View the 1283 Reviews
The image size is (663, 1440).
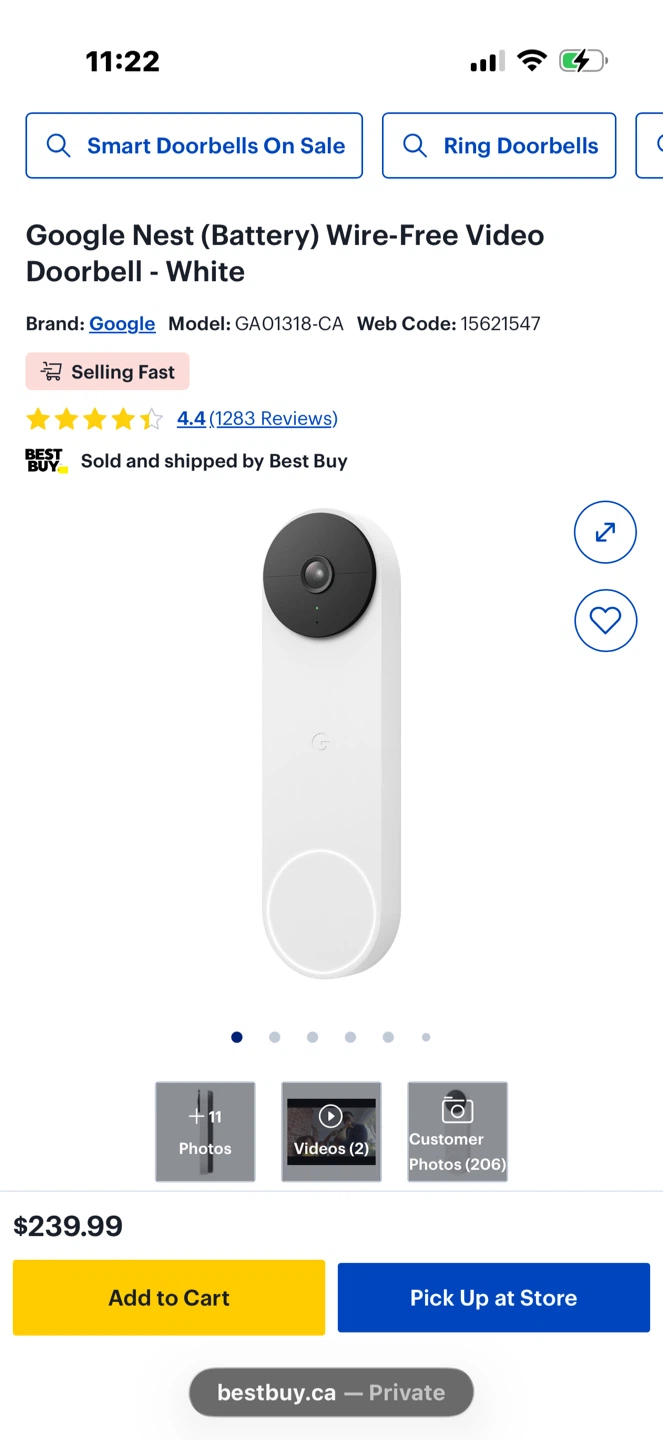coord(273,418)
